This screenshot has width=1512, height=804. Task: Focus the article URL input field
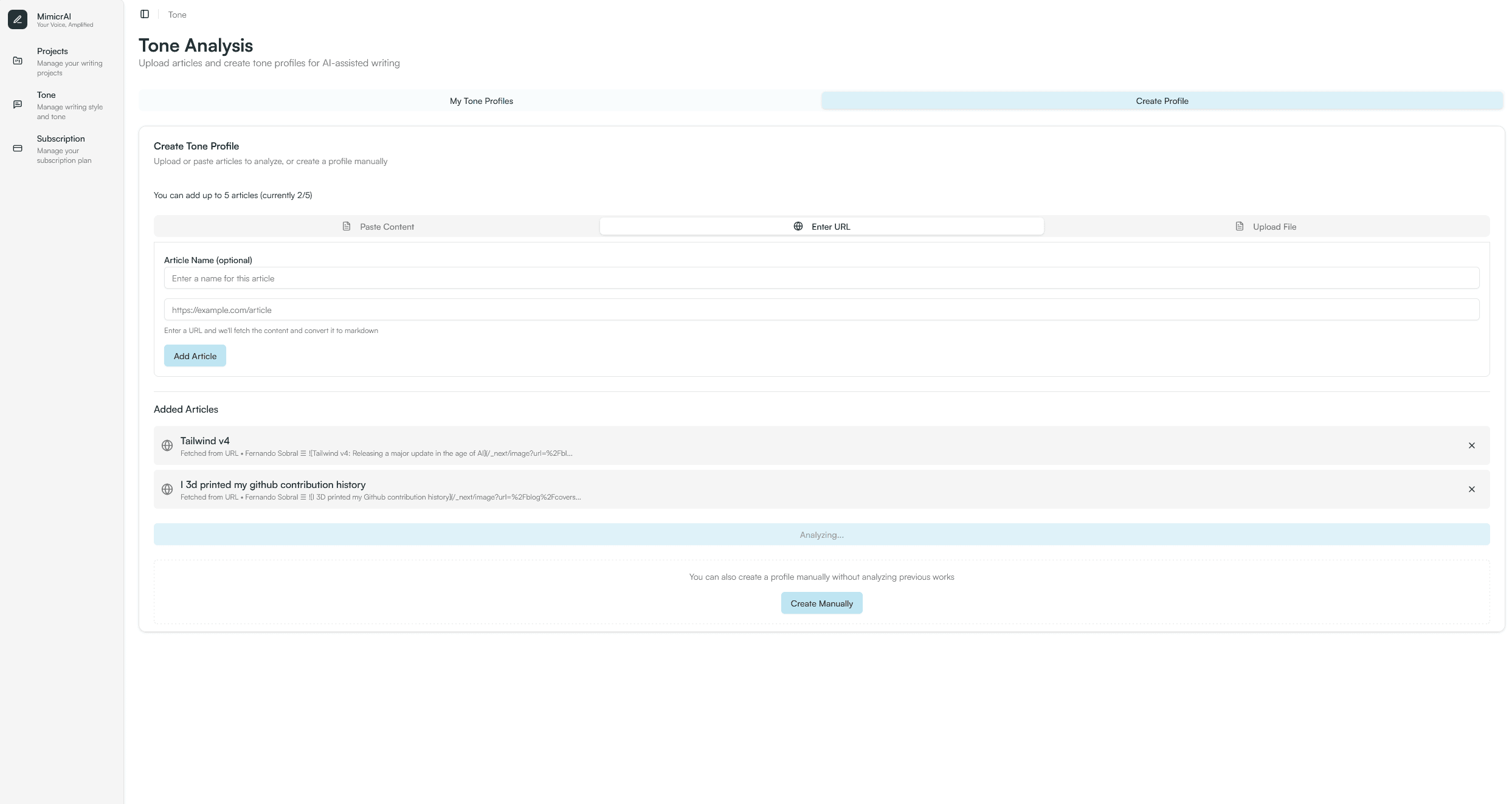pos(822,310)
